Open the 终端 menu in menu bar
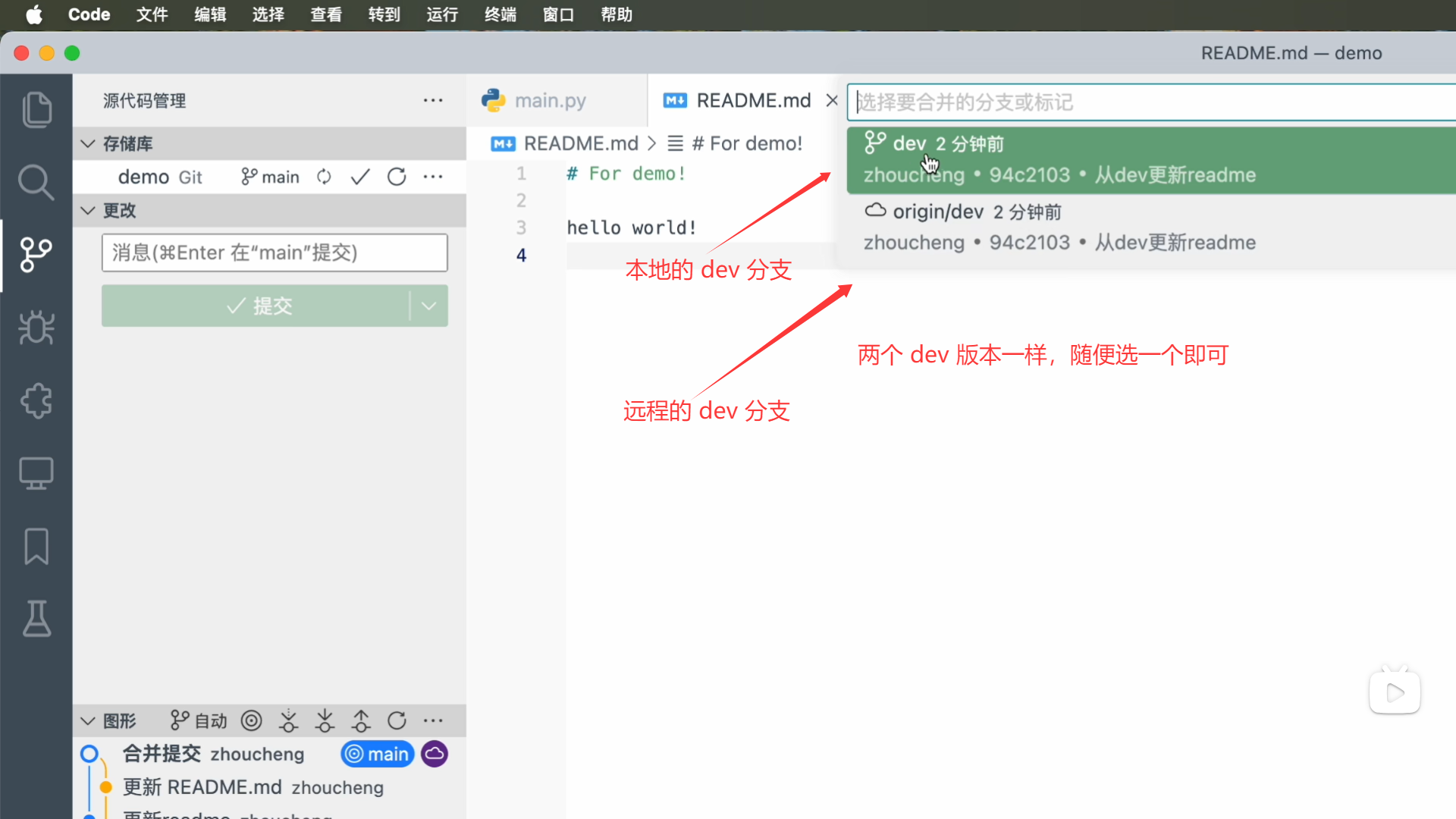1456x819 pixels. [500, 14]
